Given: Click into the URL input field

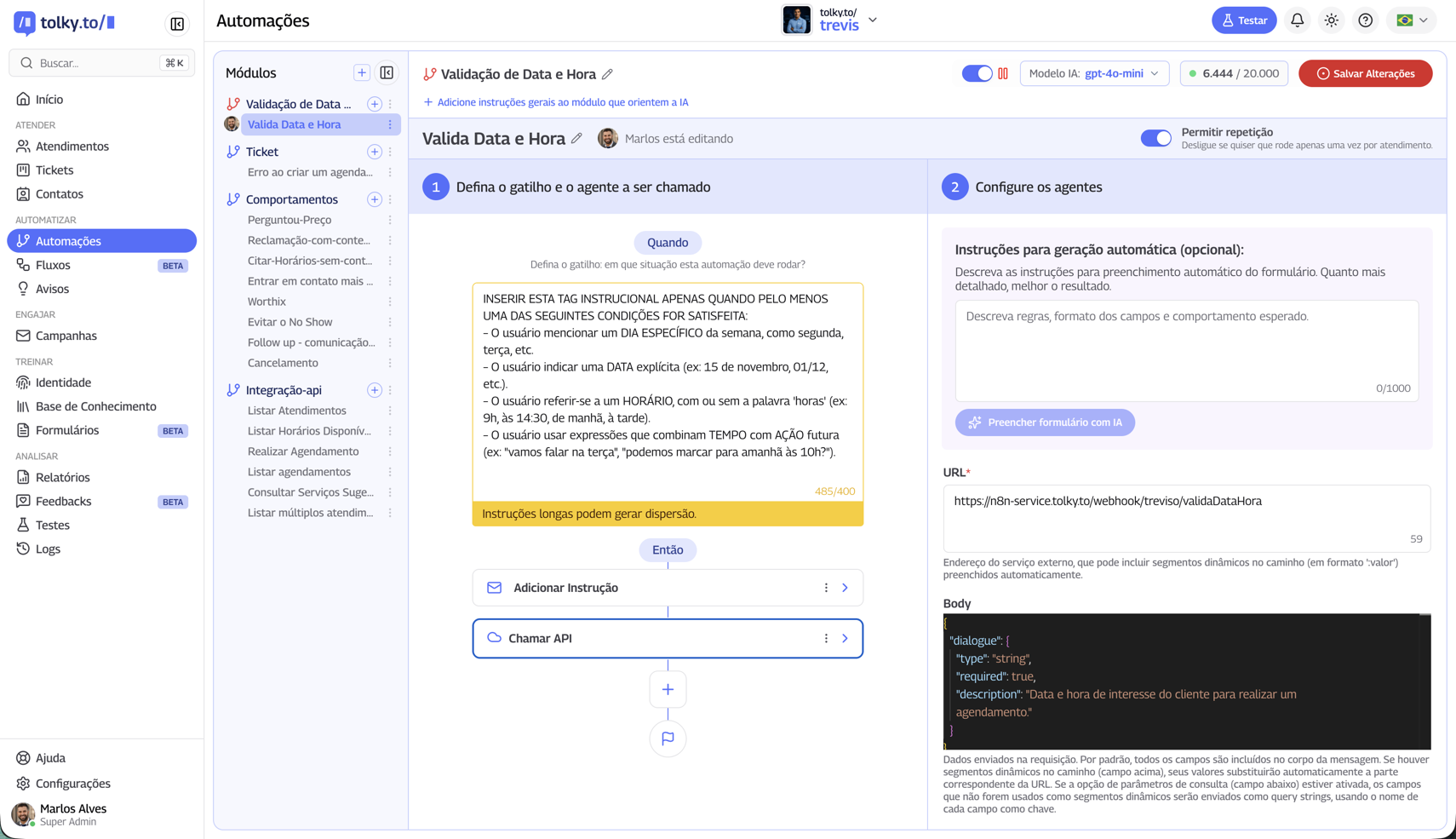Looking at the screenshot, I should coord(1185,516).
